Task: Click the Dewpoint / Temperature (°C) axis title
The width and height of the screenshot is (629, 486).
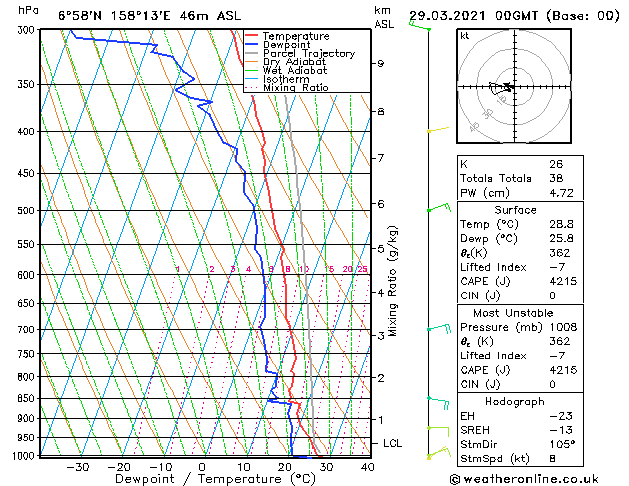Action: 216,479
